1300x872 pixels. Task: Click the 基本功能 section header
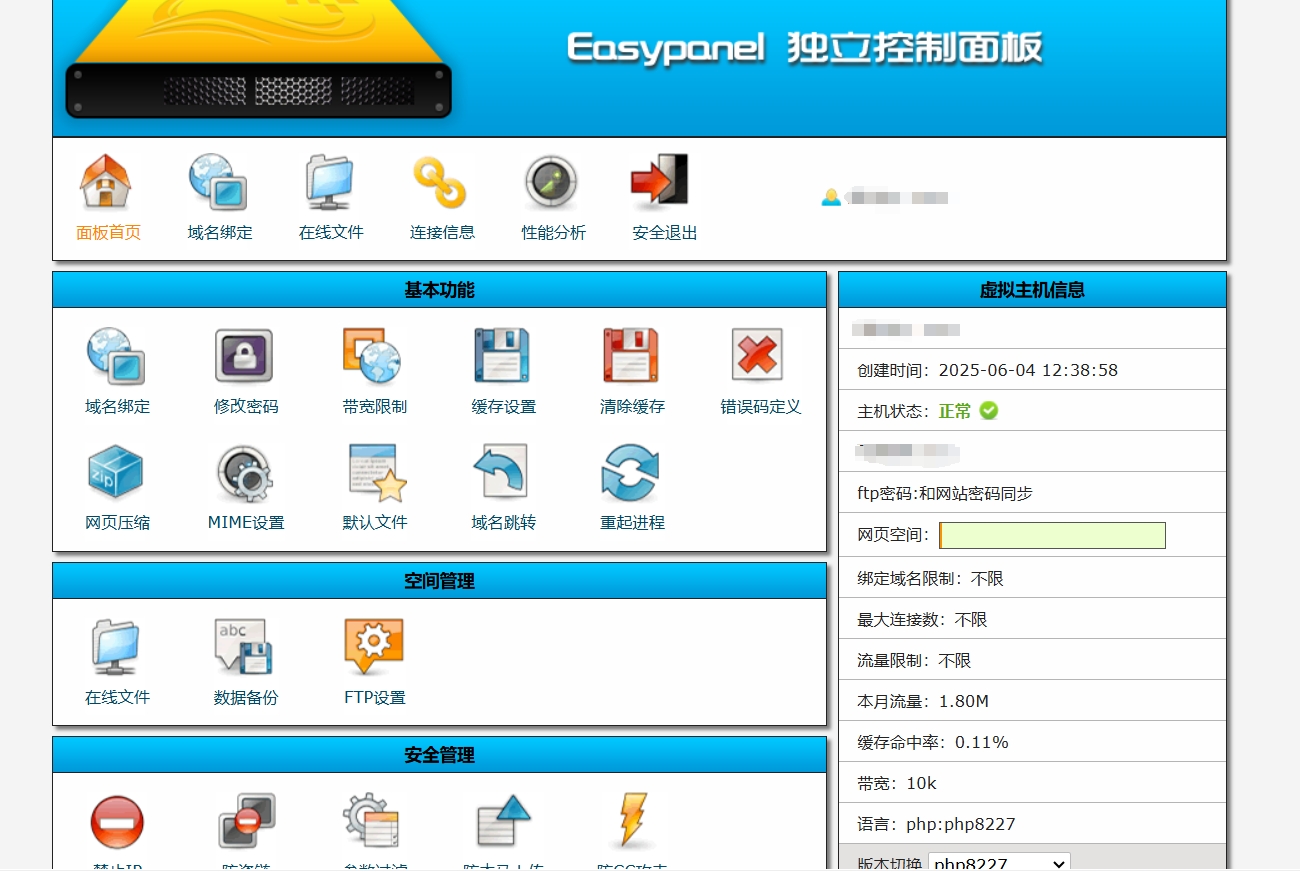click(x=439, y=290)
